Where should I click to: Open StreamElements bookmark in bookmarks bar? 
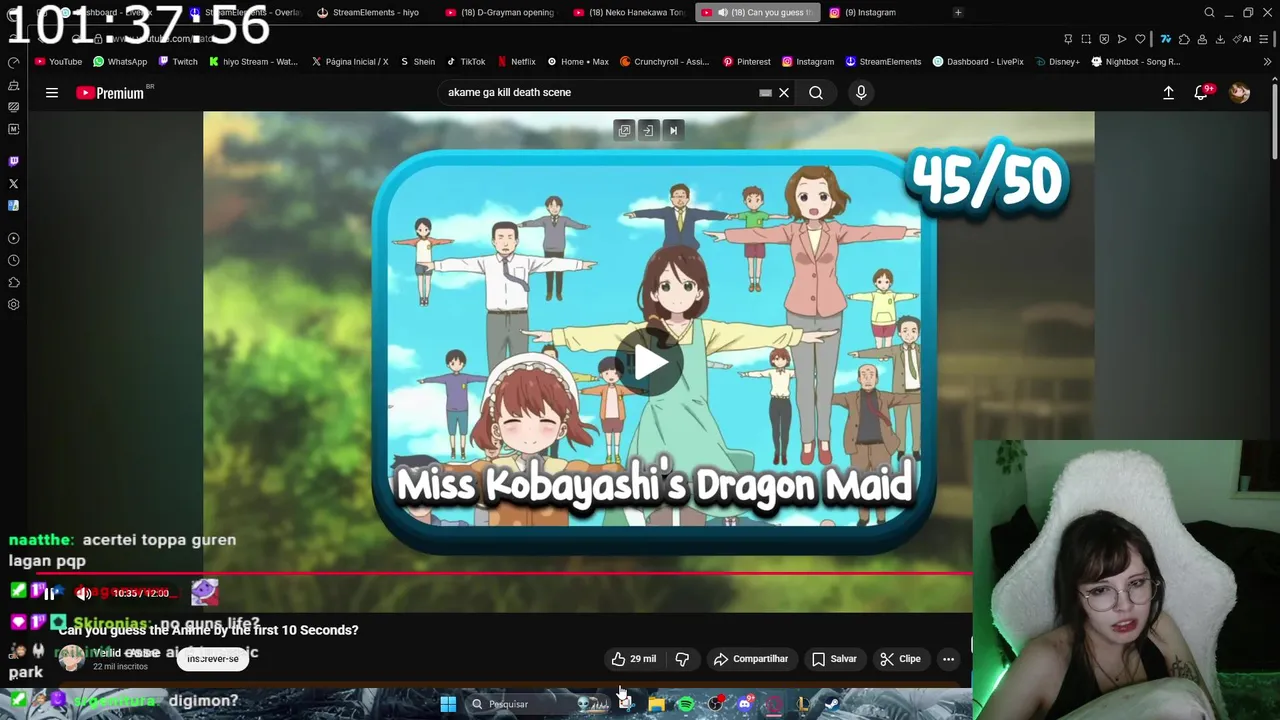883,62
